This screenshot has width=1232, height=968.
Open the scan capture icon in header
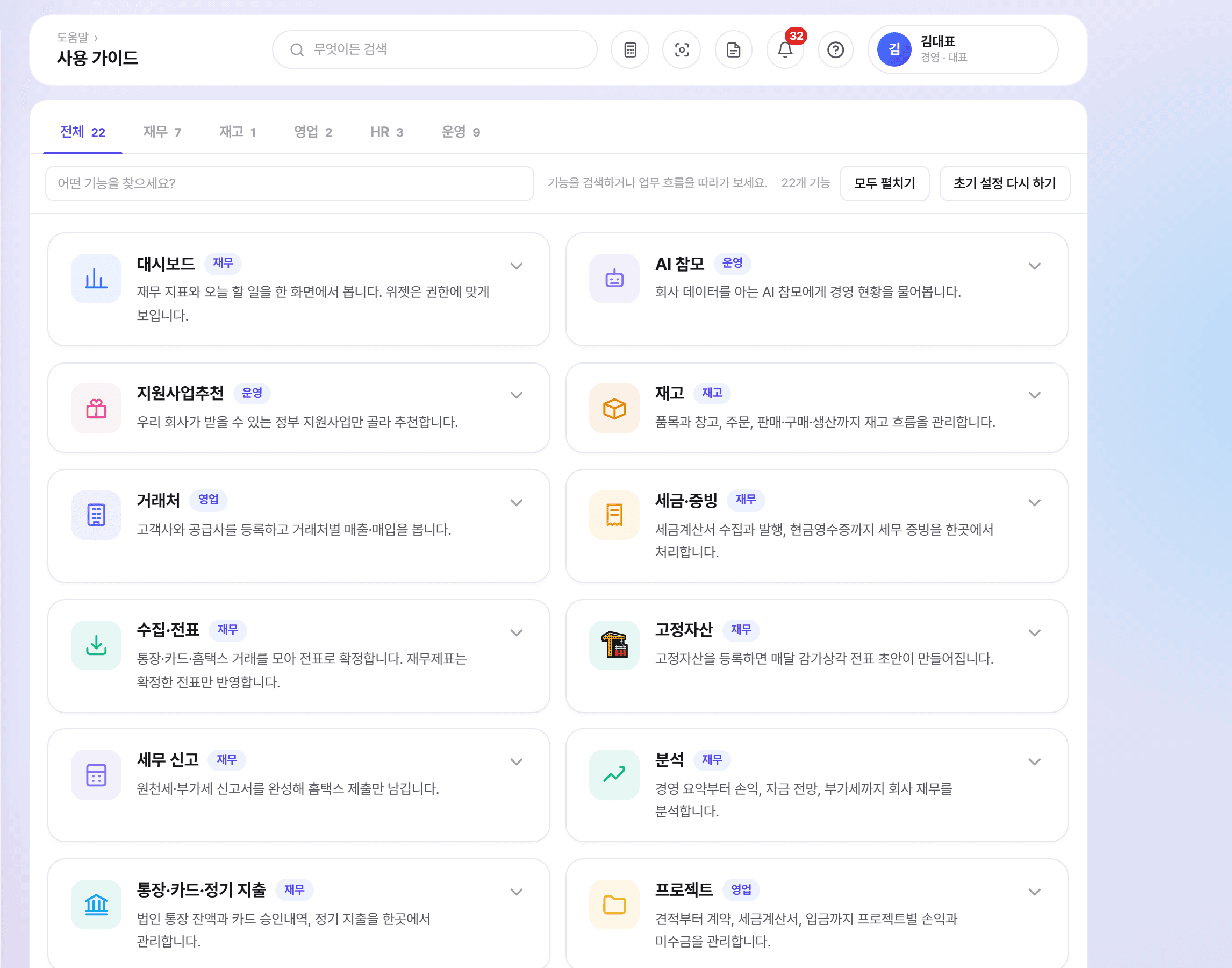(682, 50)
